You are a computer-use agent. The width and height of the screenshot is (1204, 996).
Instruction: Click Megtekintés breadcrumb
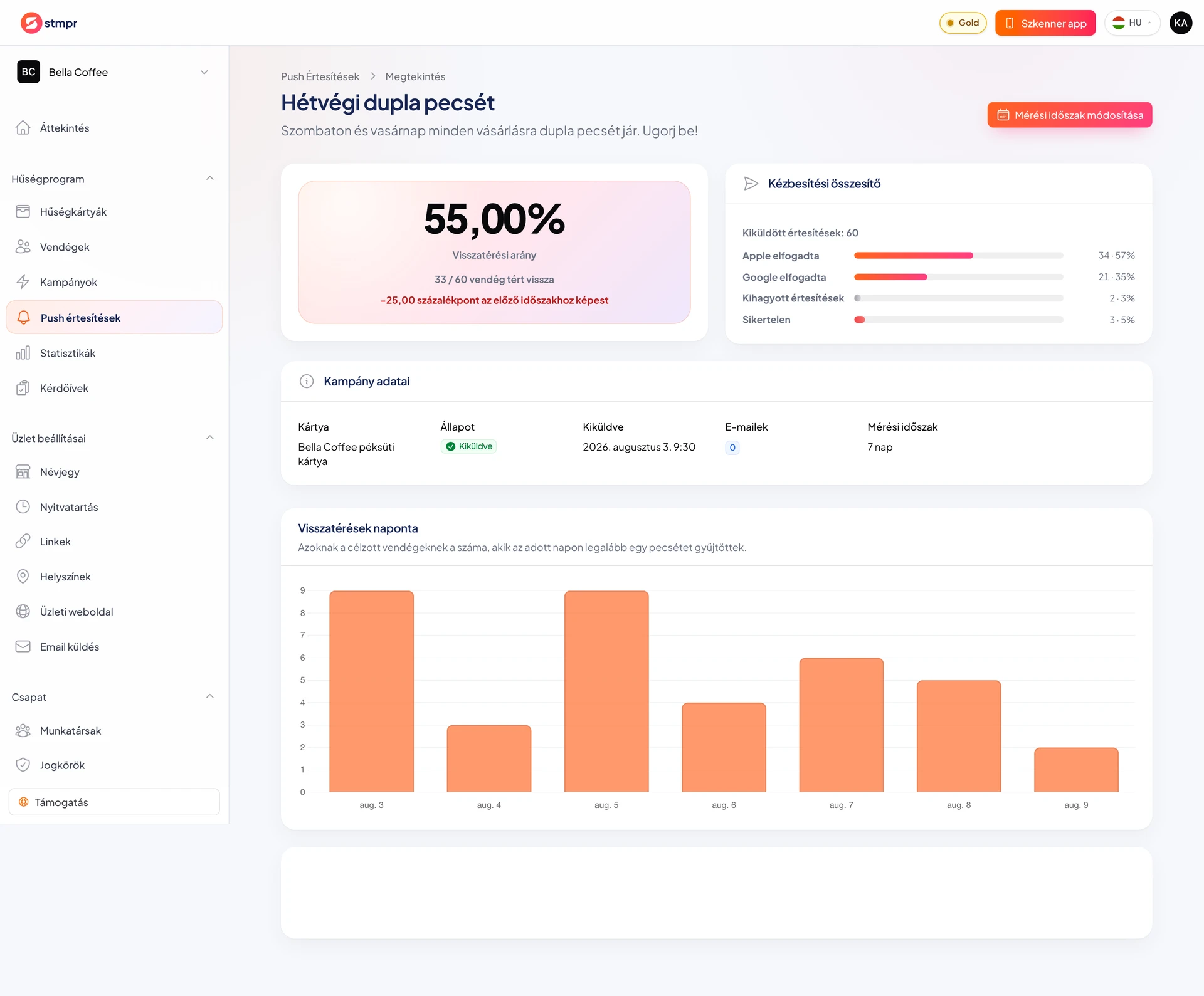pos(415,76)
